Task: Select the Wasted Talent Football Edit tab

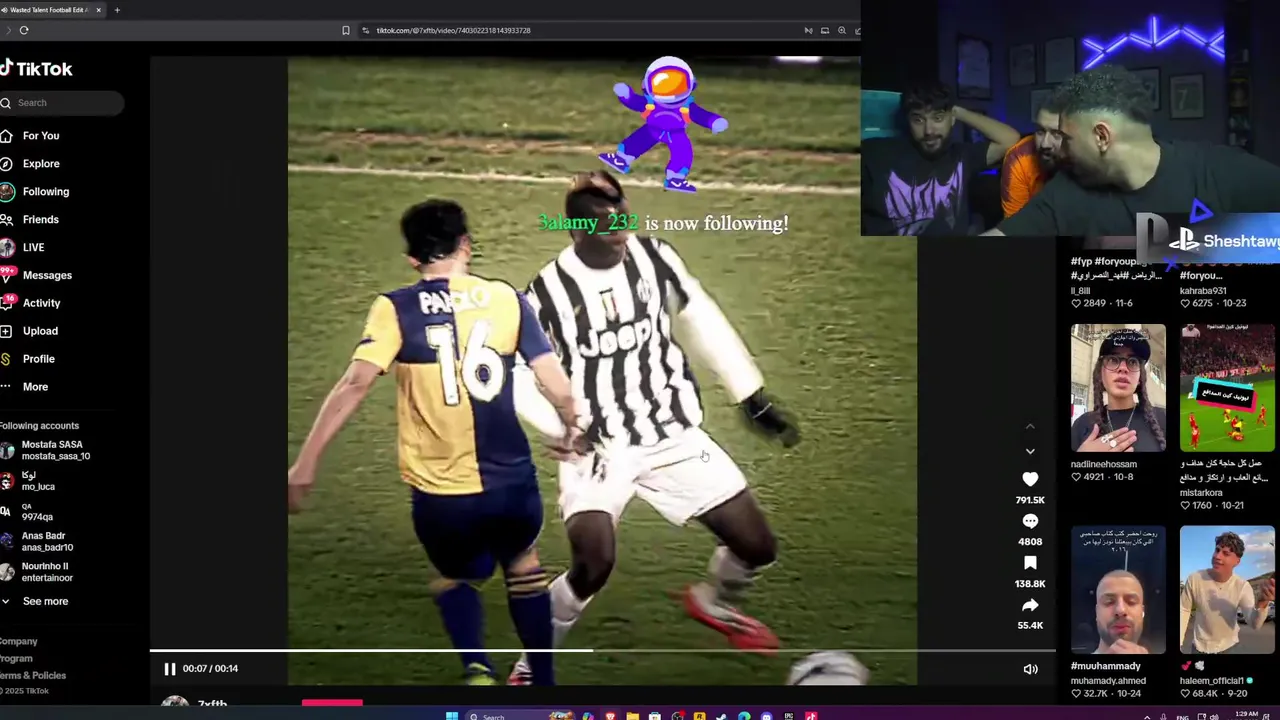Action: (x=50, y=10)
